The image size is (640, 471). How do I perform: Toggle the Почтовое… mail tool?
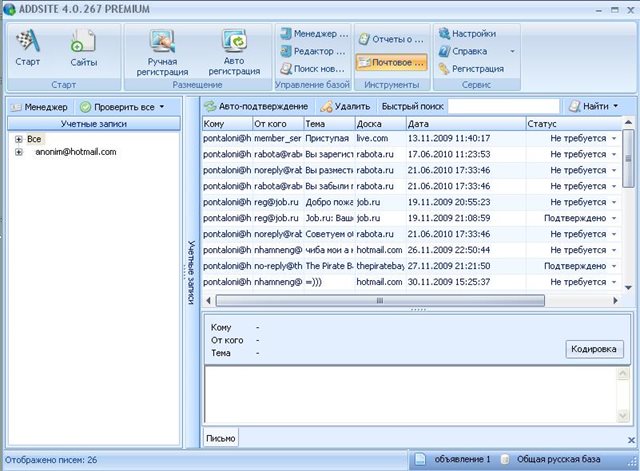tap(391, 62)
